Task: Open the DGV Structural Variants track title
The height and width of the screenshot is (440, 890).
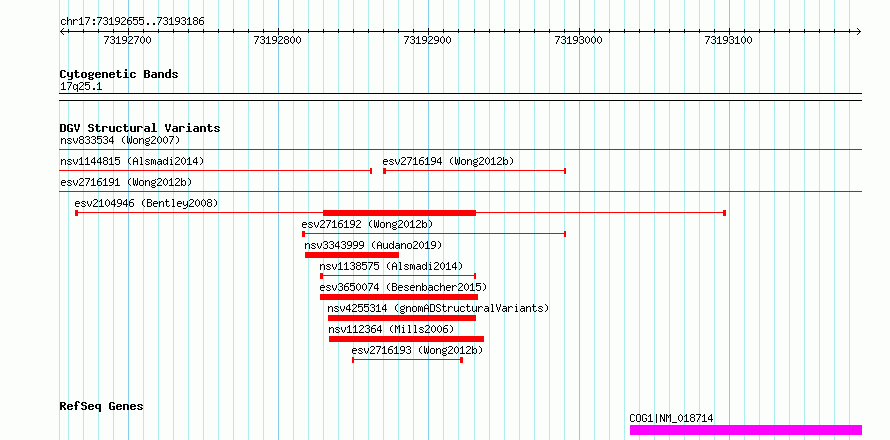Action: (x=140, y=128)
